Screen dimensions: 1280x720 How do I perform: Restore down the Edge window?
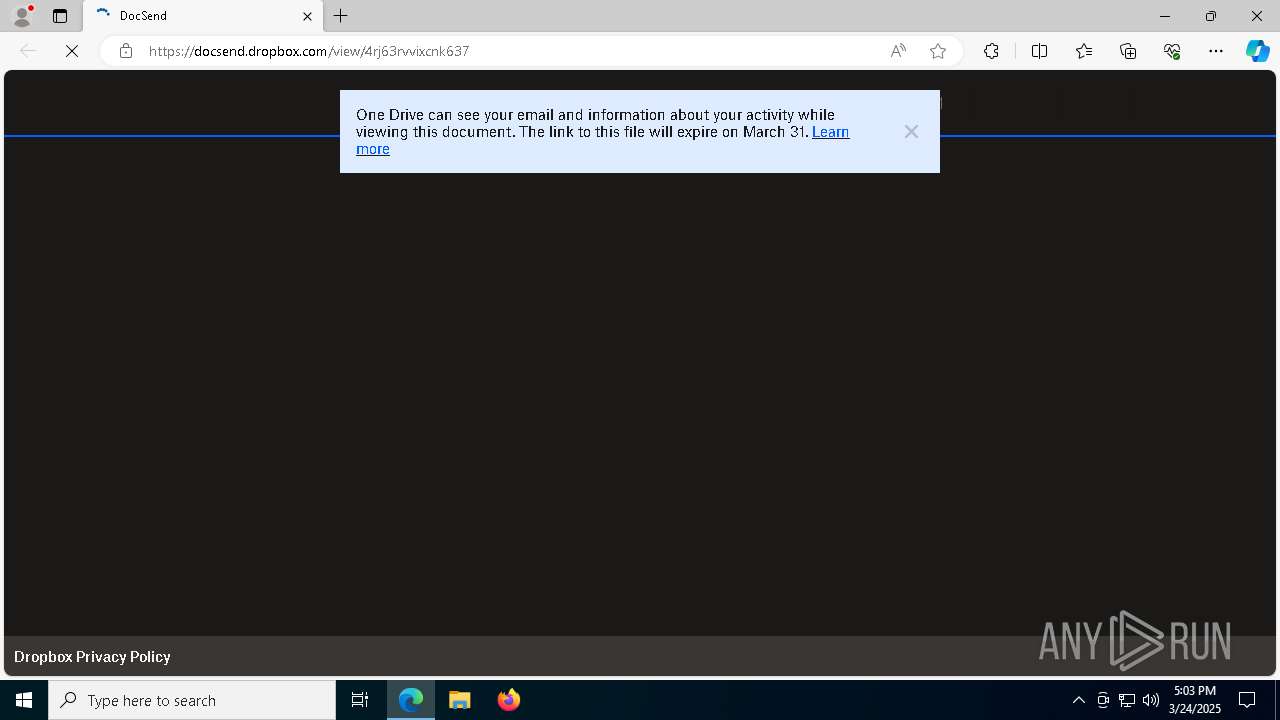click(x=1211, y=16)
